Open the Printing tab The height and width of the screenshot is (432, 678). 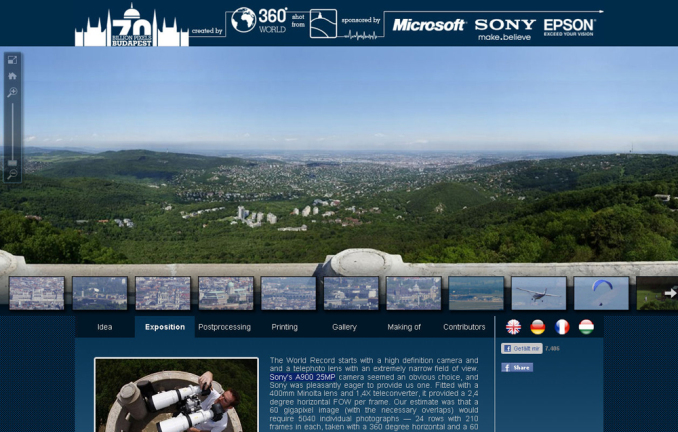coord(285,327)
